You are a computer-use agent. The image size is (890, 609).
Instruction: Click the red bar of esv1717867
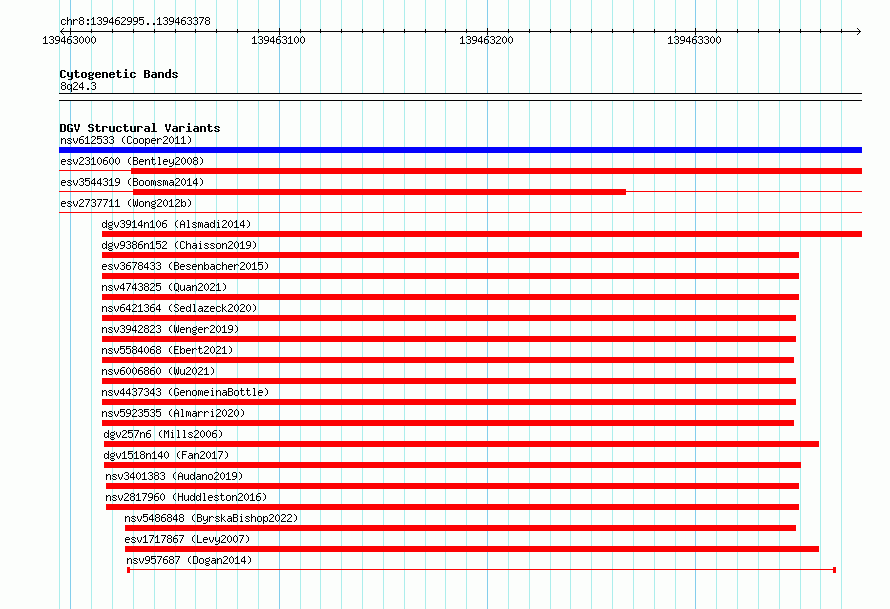(472, 549)
